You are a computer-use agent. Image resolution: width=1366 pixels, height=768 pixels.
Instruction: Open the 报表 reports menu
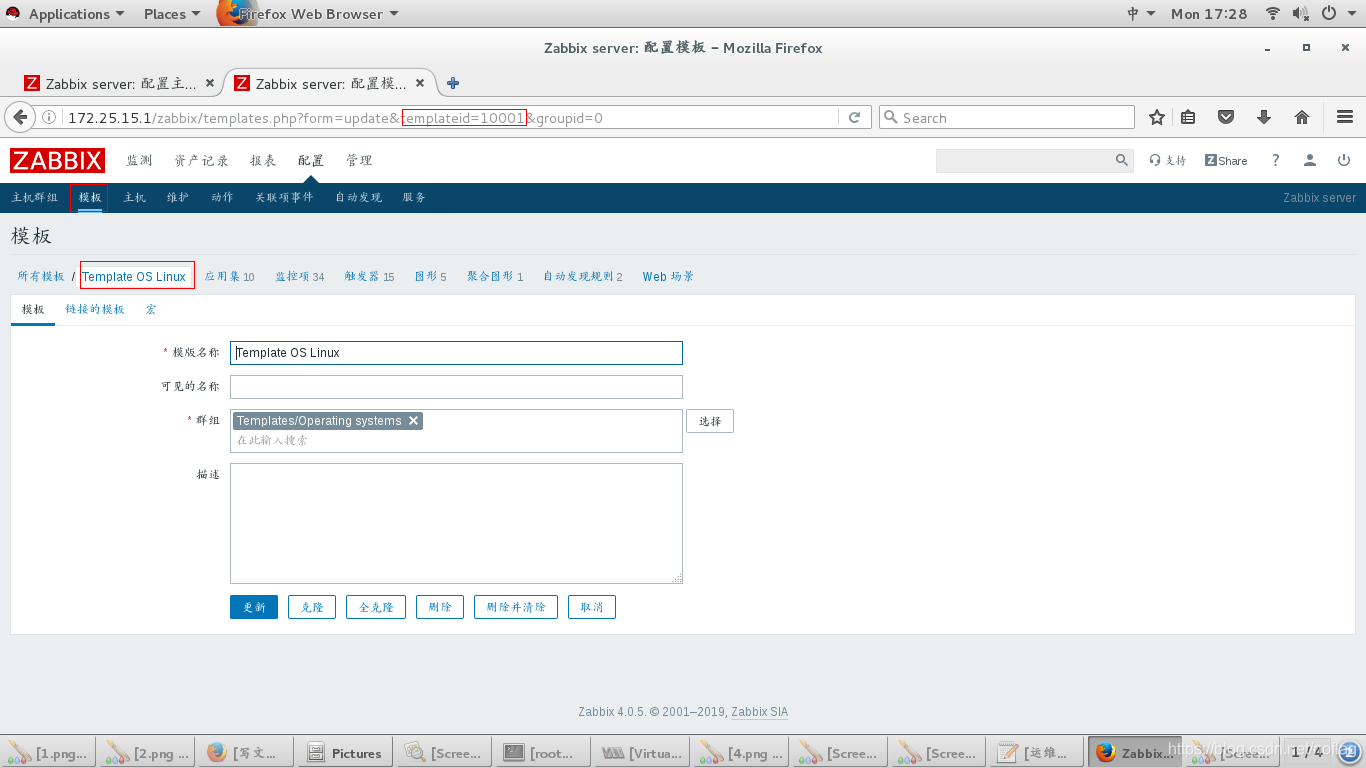[263, 161]
